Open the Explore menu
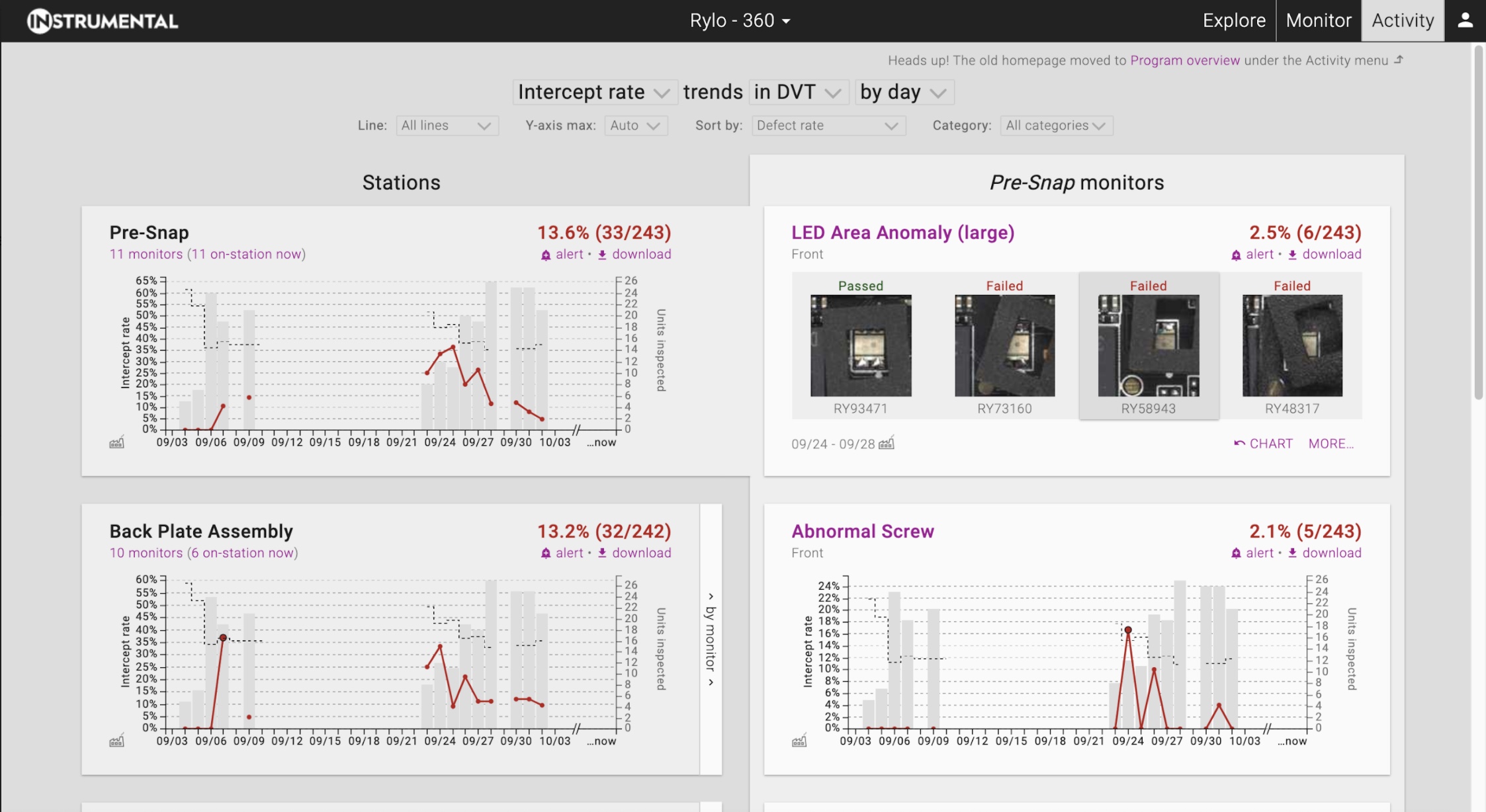Screen dimensions: 1486x812 (1234, 20)
